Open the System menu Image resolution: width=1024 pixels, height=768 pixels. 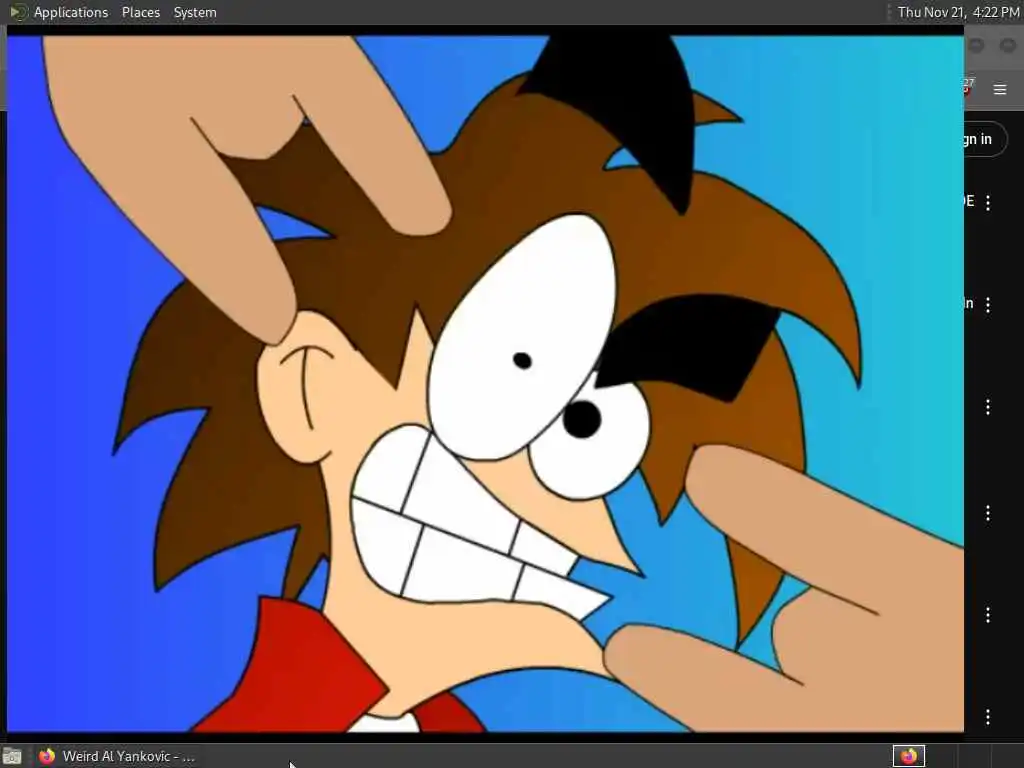(x=195, y=12)
